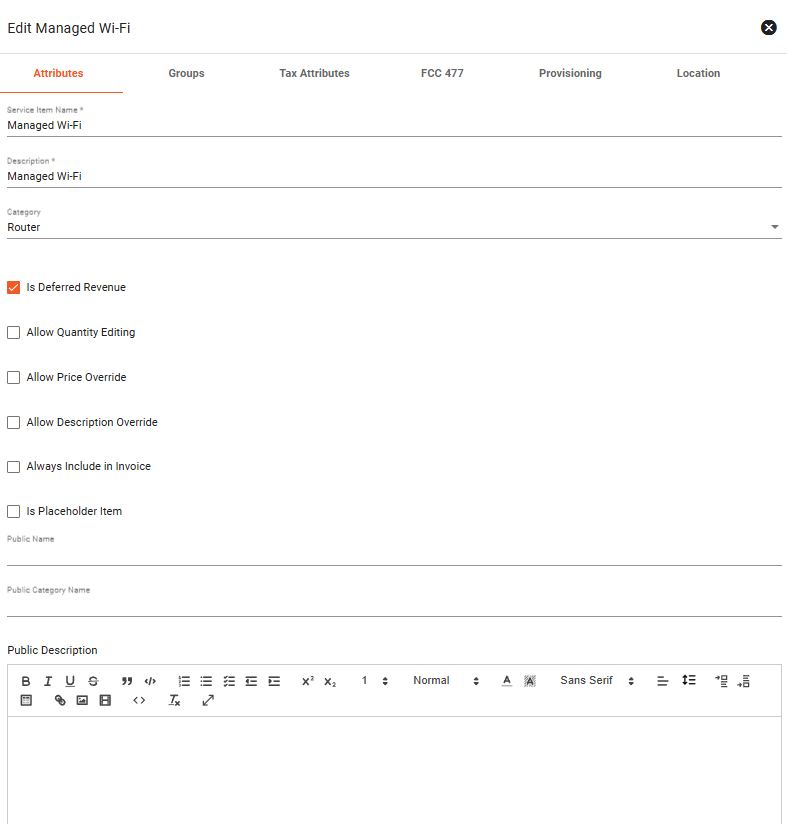Viewport: 787px width, 824px height.
Task: Open the Normal heading style dropdown
Action: 446,681
